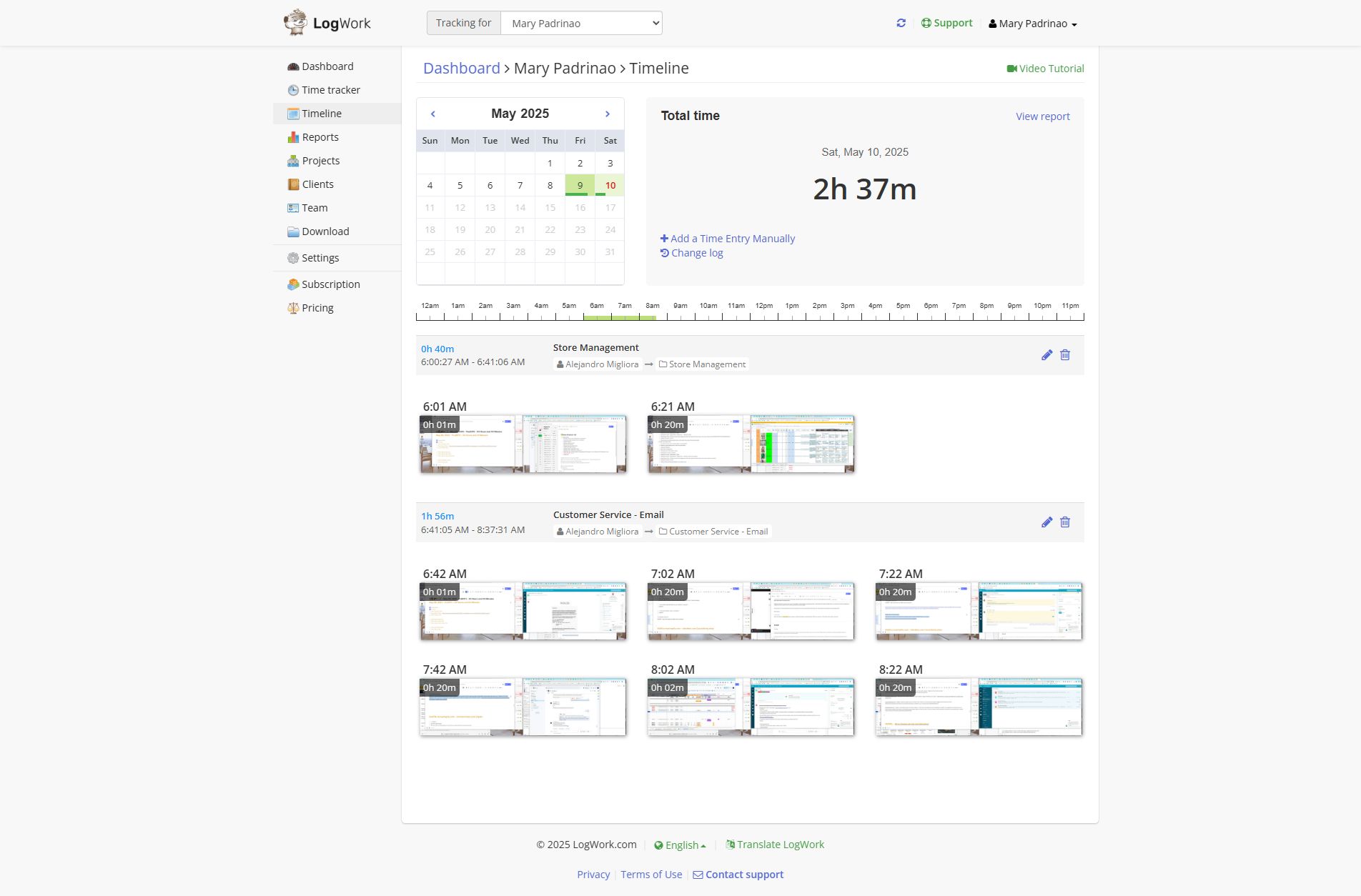Open the 8:22 AM screenshot thumbnail
The height and width of the screenshot is (896, 1361).
coord(979,707)
